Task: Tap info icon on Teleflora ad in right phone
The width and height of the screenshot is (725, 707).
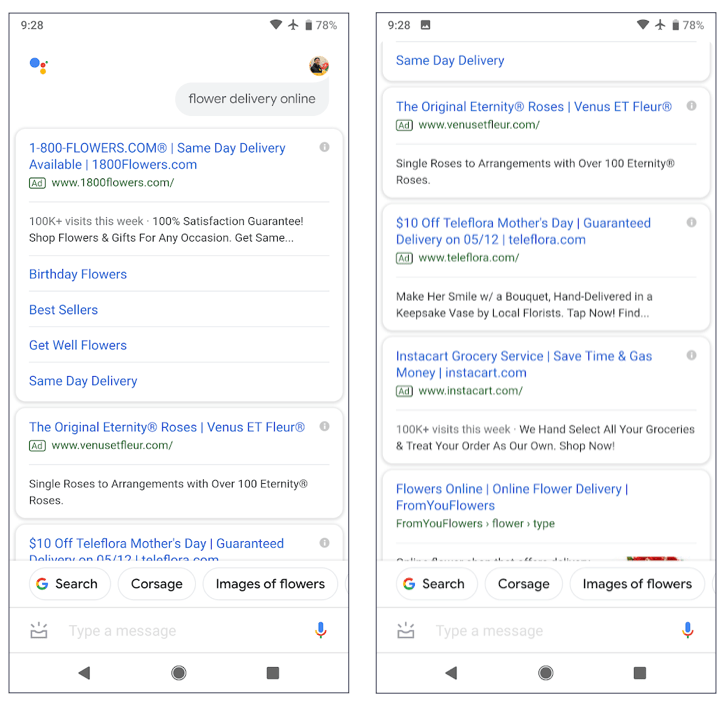Action: pos(691,222)
